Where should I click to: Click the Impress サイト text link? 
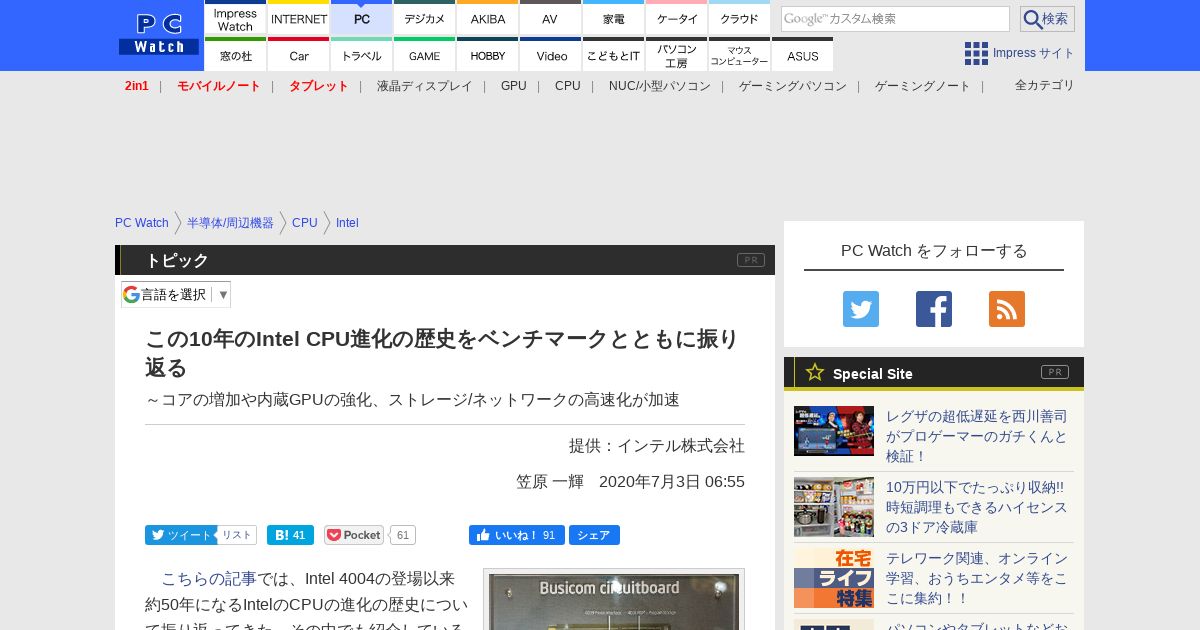1034,53
